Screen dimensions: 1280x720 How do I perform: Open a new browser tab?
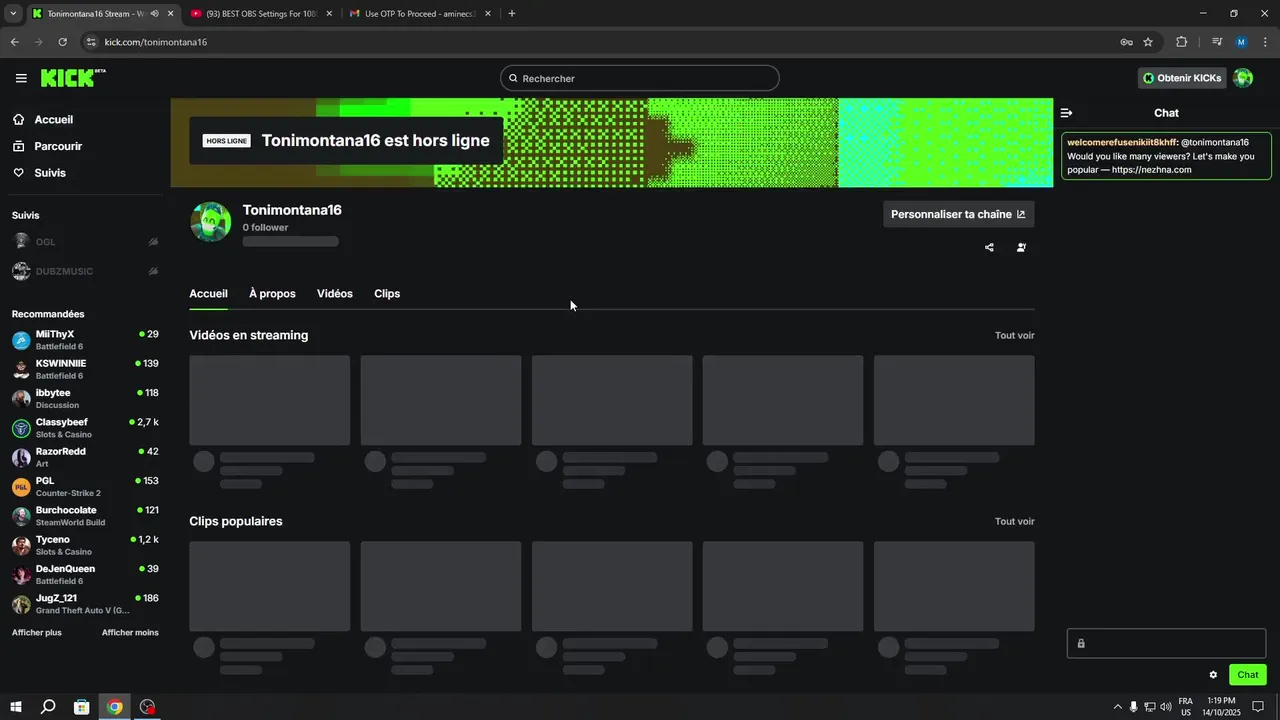pos(512,14)
